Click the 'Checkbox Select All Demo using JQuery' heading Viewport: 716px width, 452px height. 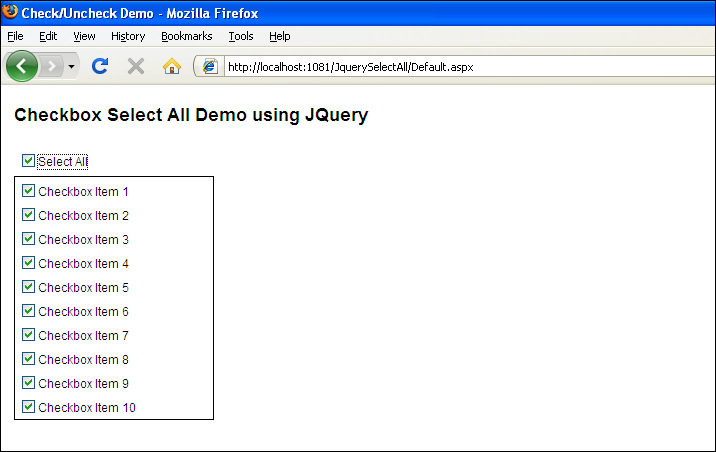coord(191,115)
